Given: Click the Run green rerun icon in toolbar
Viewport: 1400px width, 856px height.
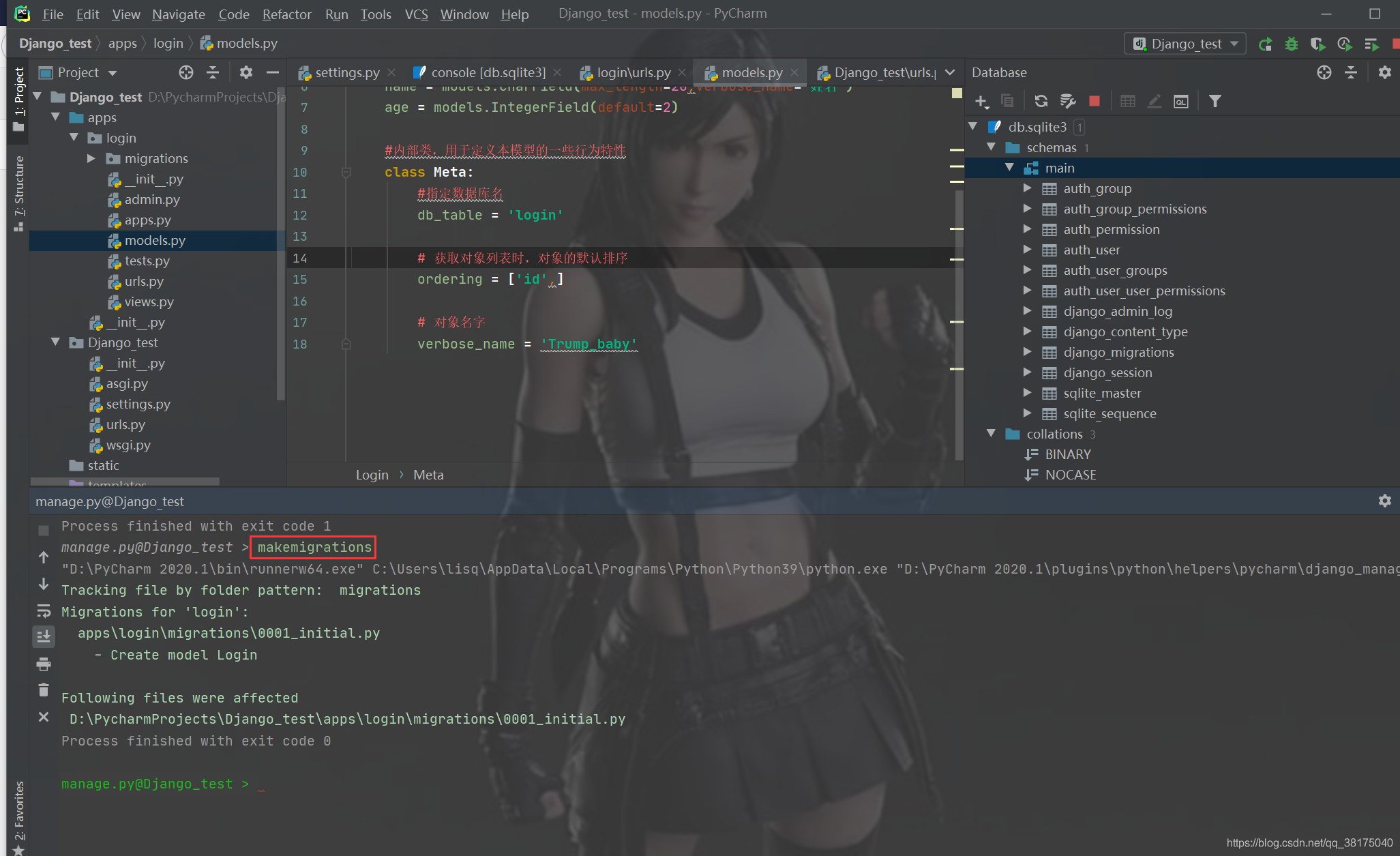Looking at the screenshot, I should pyautogui.click(x=1265, y=44).
